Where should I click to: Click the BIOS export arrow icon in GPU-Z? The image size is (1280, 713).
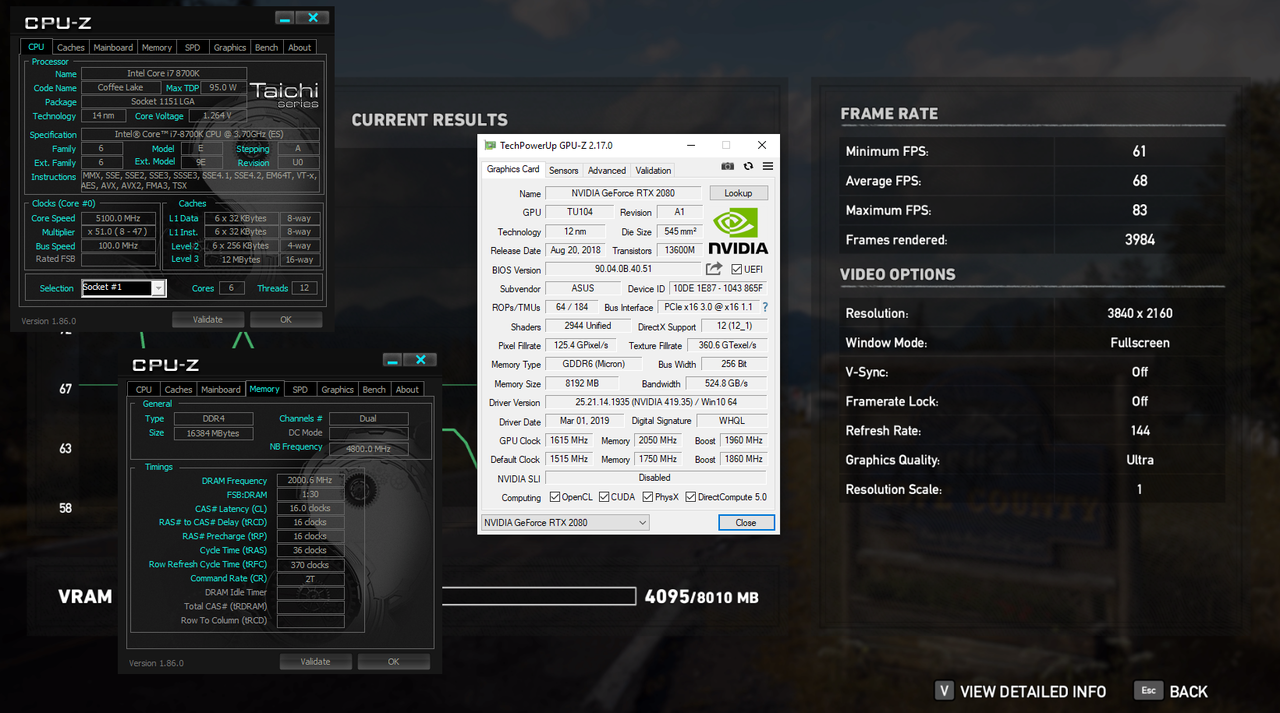coord(714,269)
